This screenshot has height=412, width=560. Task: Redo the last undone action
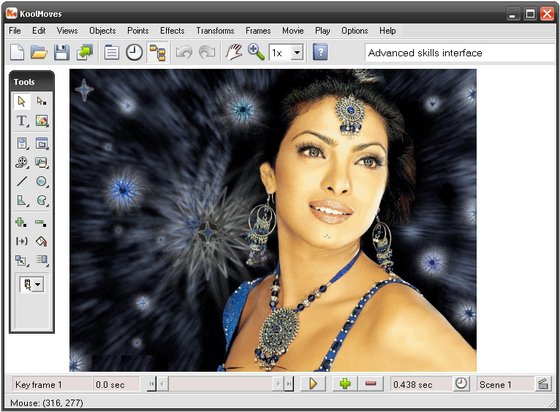(207, 52)
